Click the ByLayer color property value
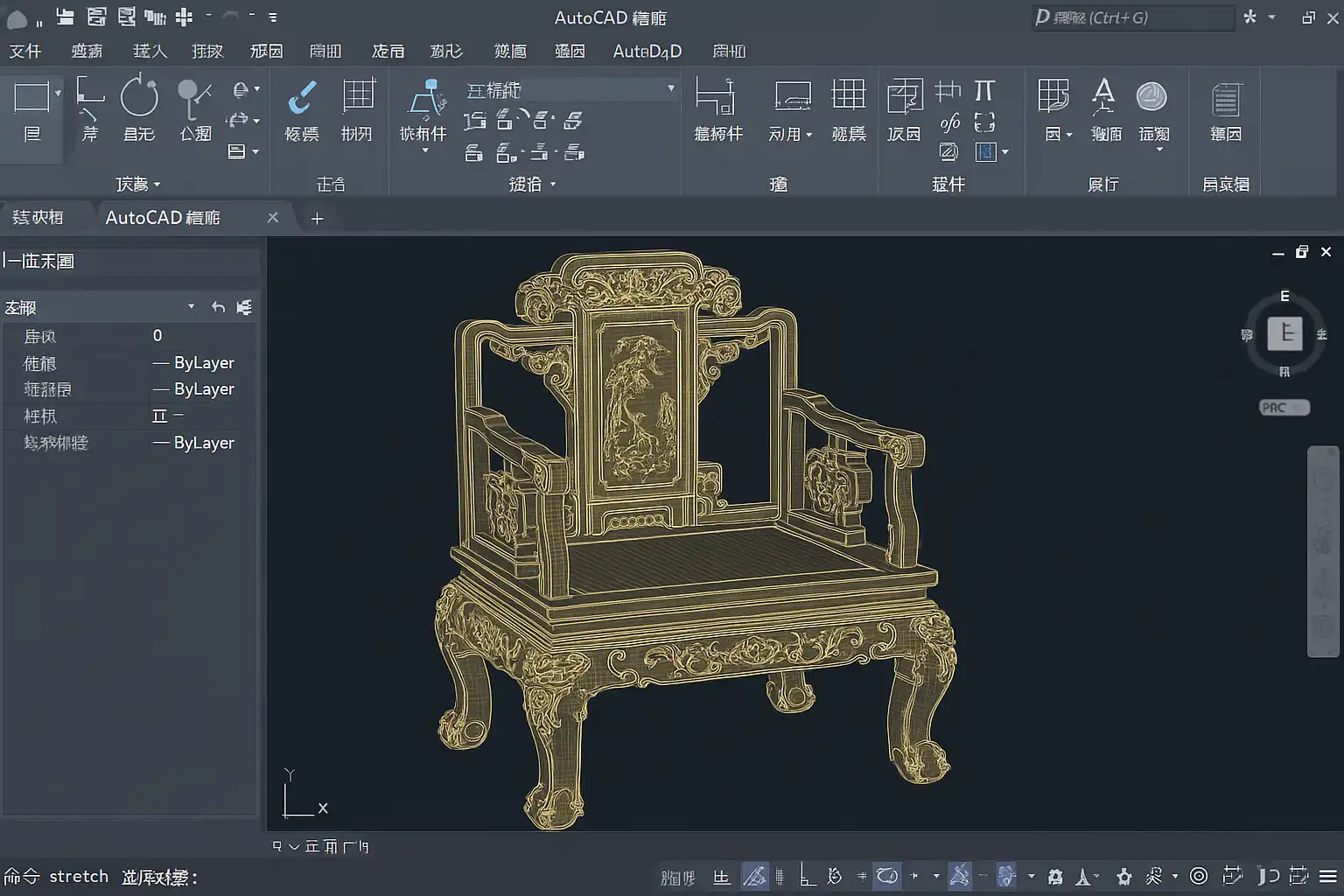 203,363
